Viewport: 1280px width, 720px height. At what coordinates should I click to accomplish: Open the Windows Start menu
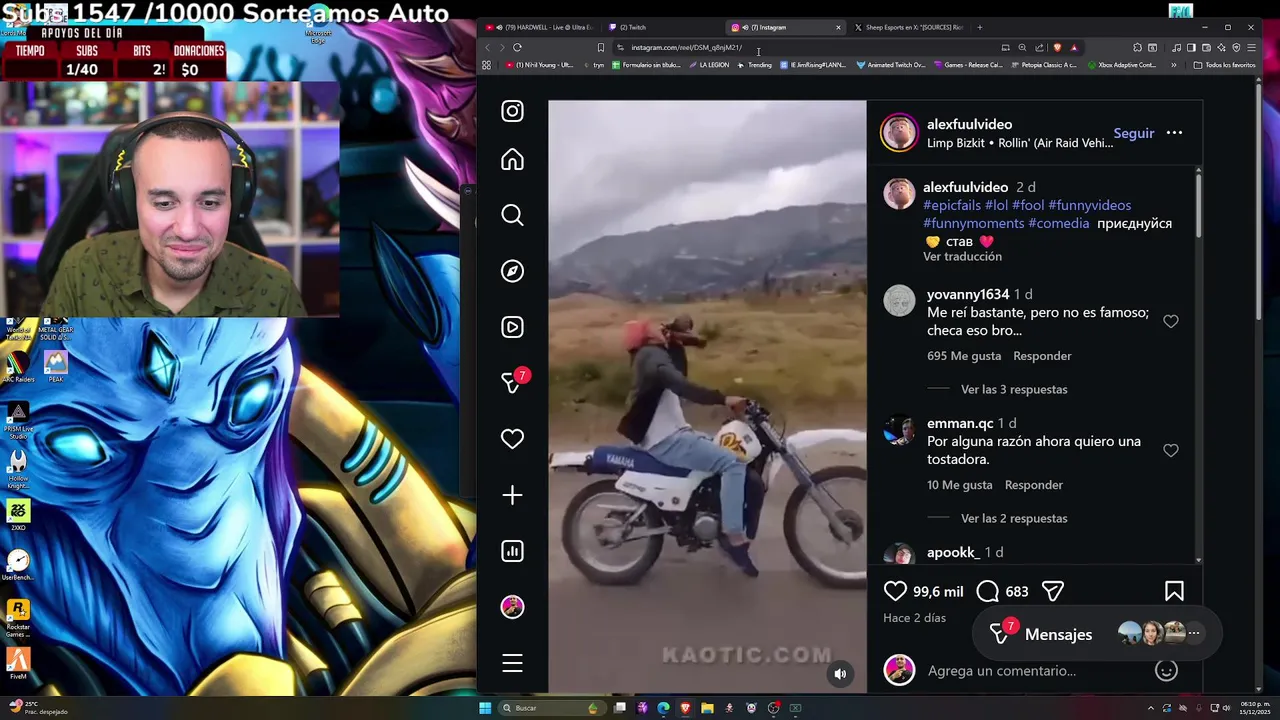click(485, 708)
